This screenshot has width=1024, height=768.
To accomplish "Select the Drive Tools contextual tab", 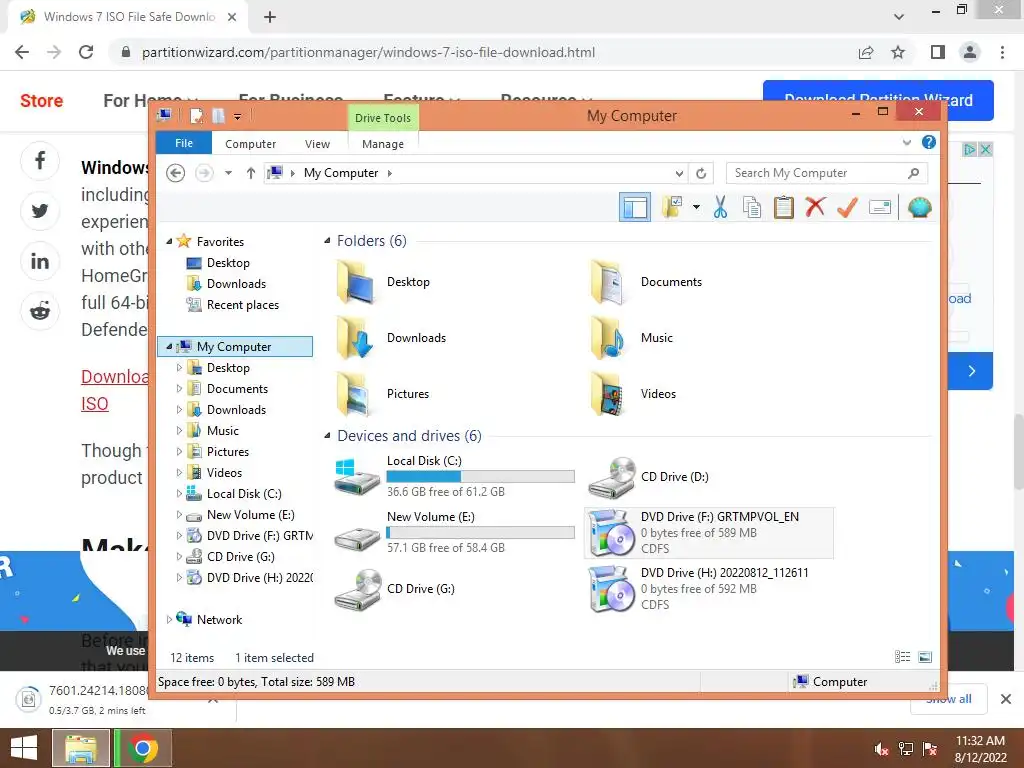I will pyautogui.click(x=383, y=118).
